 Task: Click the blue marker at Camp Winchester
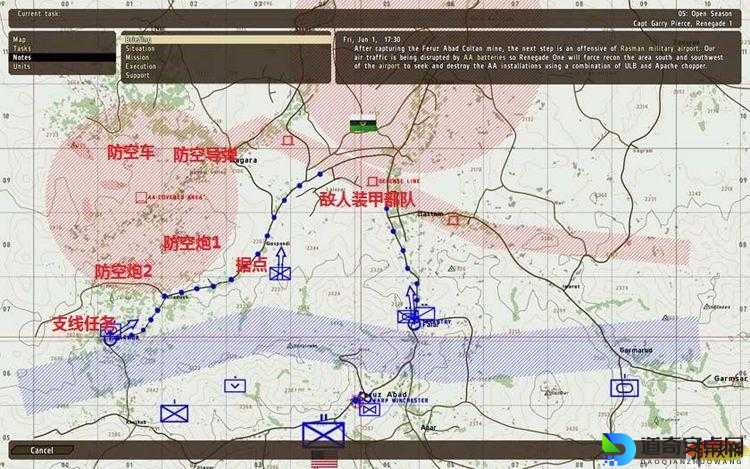(x=369, y=409)
